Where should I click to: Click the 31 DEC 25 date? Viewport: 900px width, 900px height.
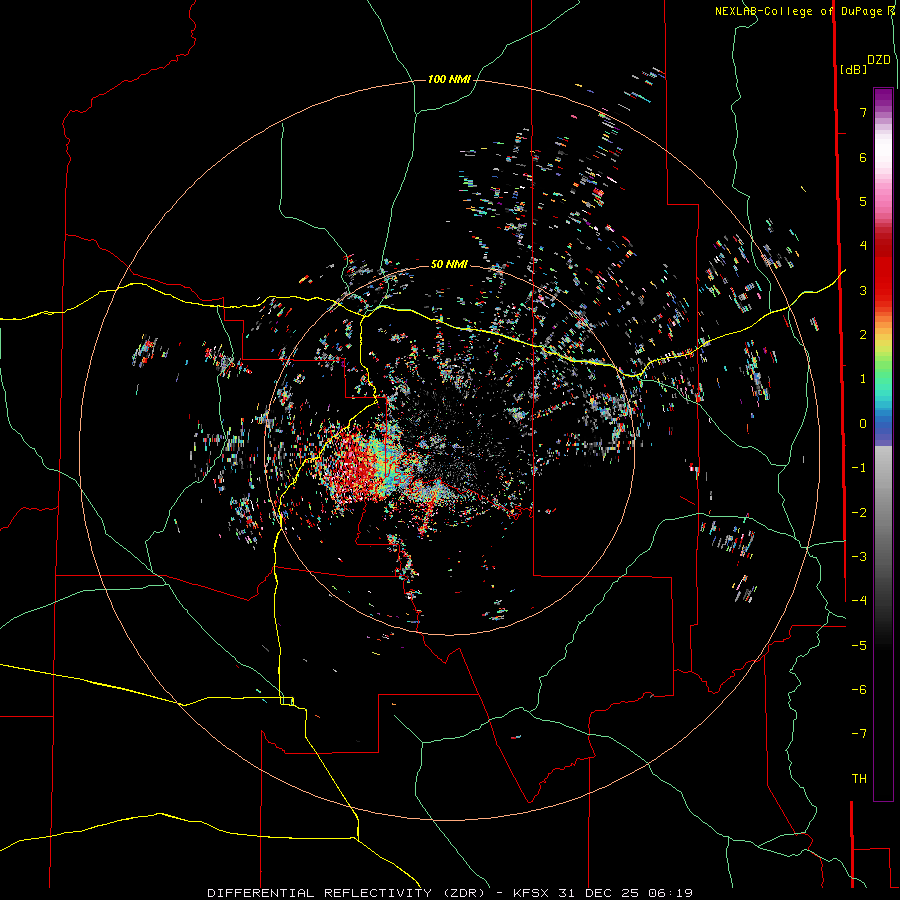point(599,893)
